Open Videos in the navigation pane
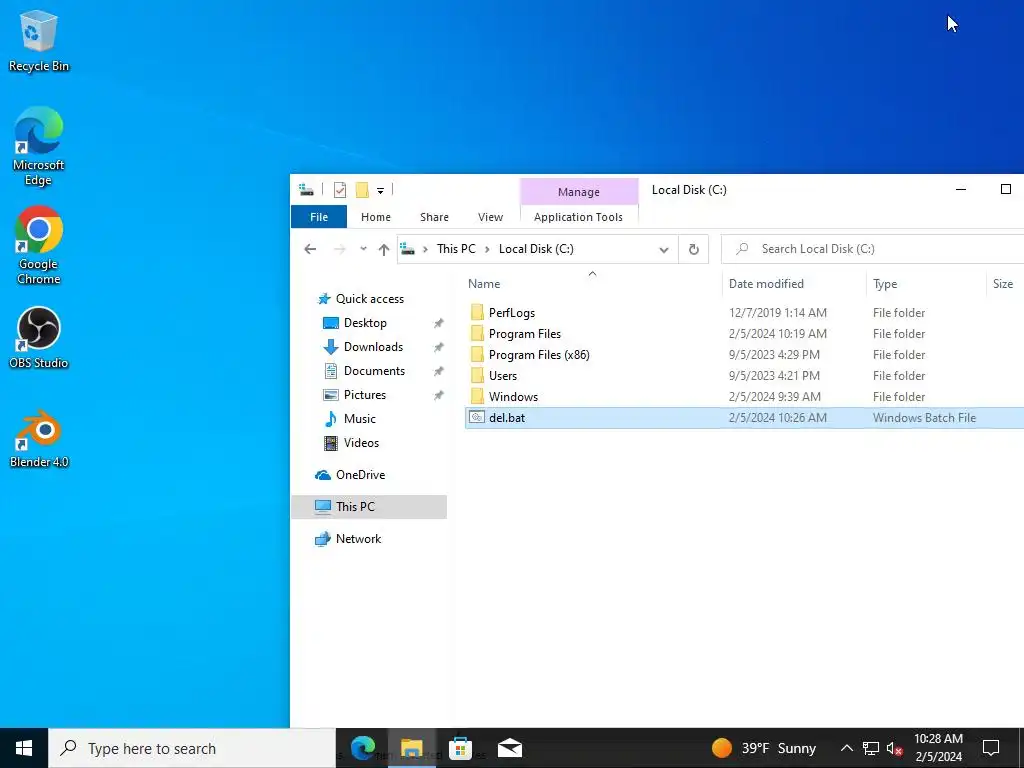 click(361, 443)
